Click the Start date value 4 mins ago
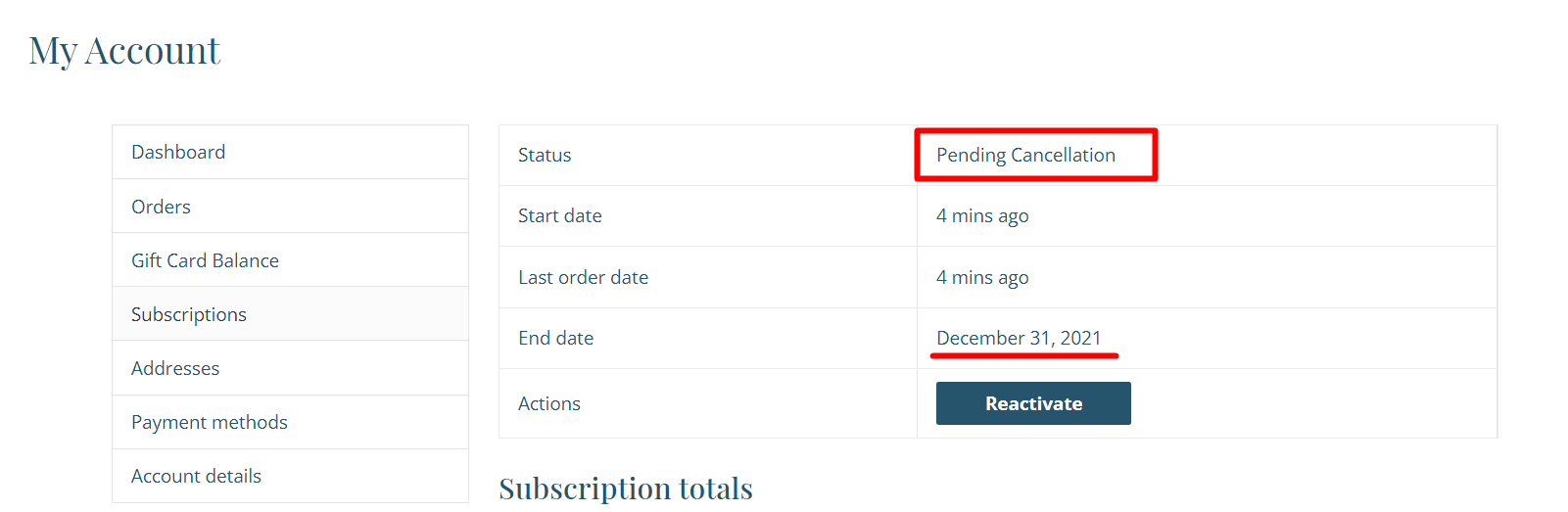Screen dimensions: 1568x512 982,215
